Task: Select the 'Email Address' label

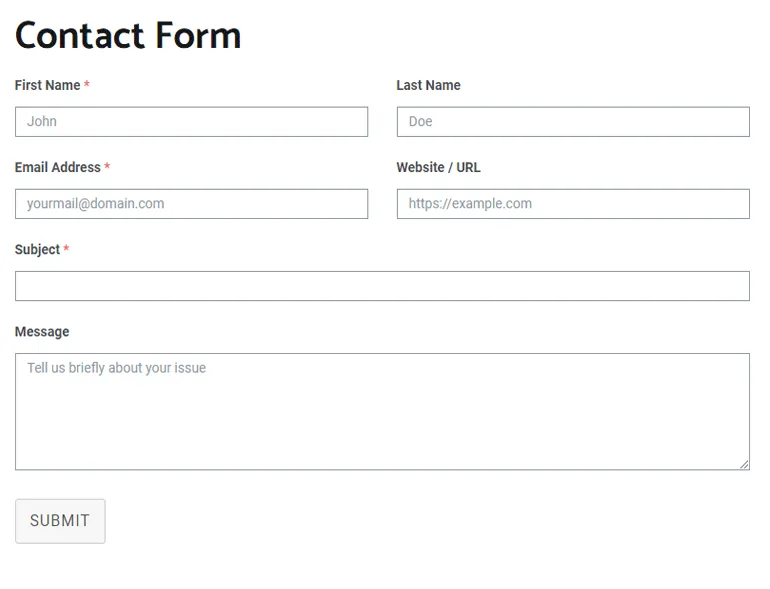Action: tap(57, 168)
